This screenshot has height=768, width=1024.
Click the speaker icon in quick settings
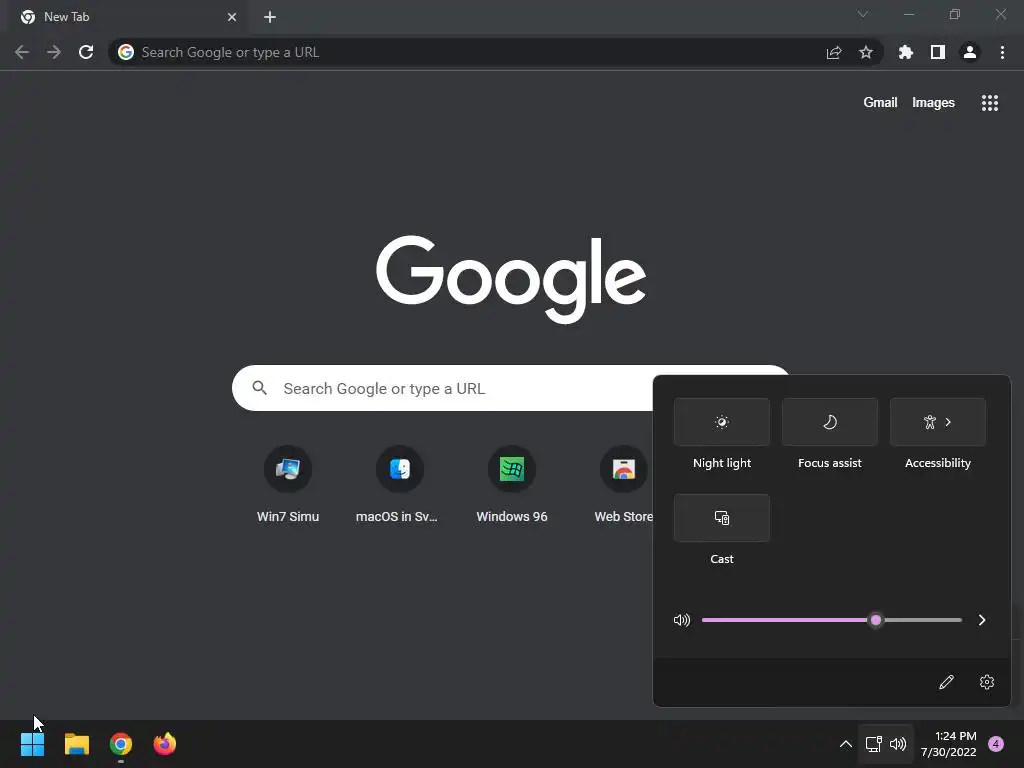click(x=682, y=620)
